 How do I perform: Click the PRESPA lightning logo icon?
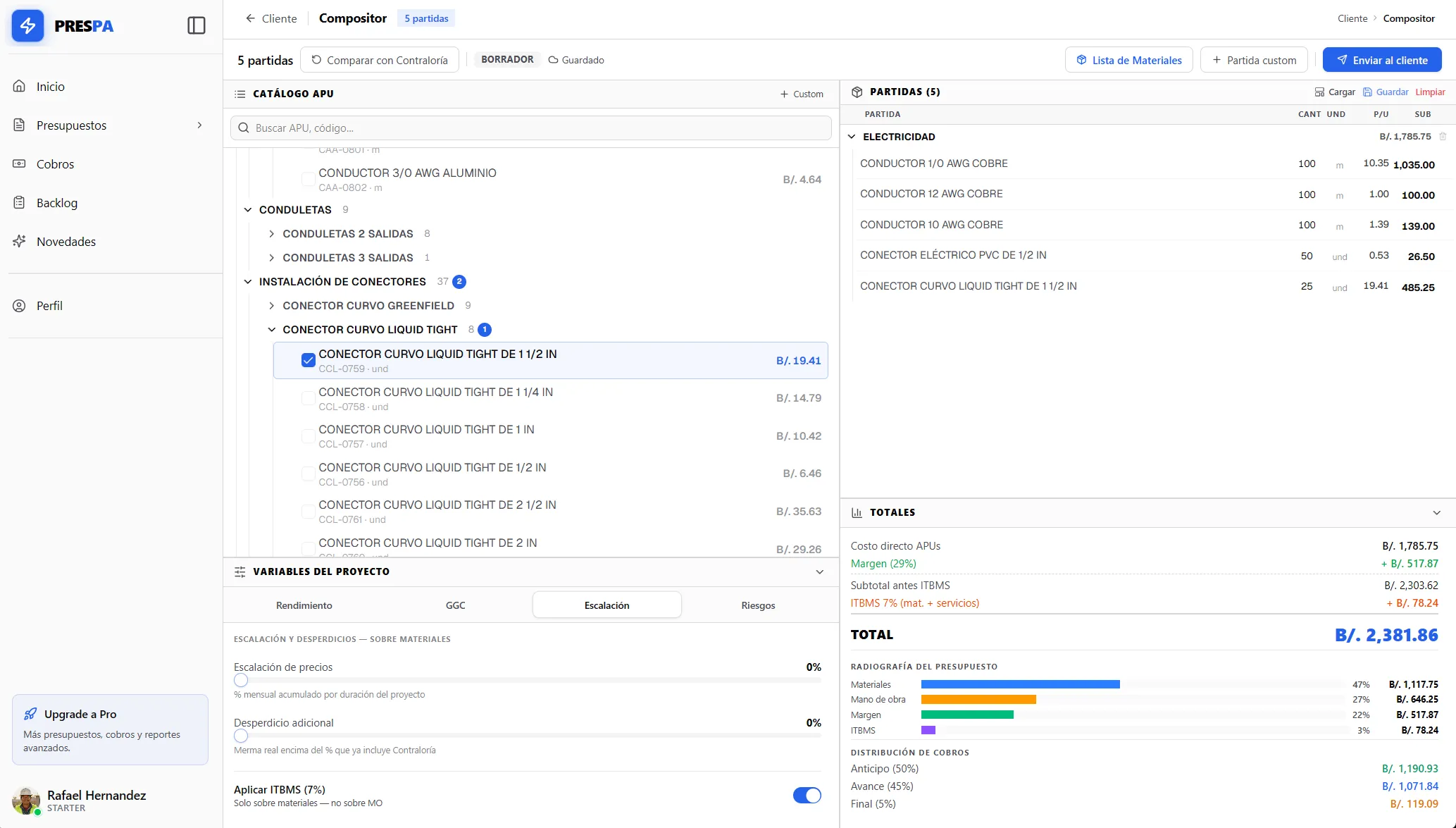point(28,26)
